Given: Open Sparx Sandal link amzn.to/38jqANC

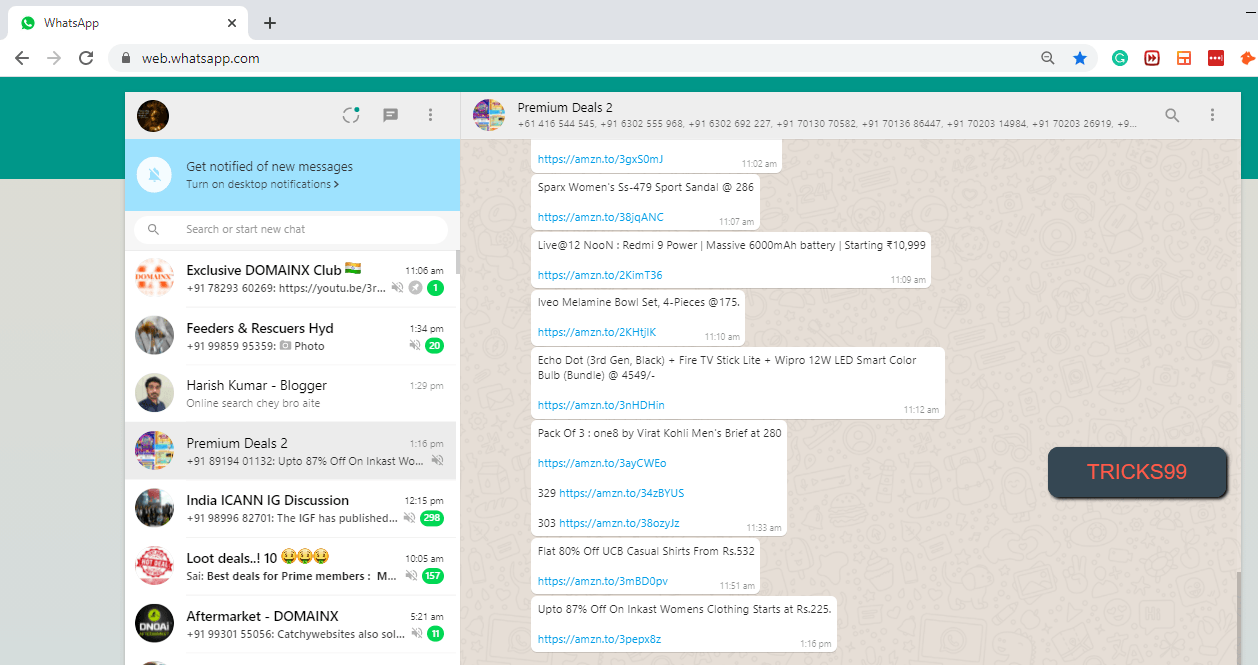Looking at the screenshot, I should [x=600, y=217].
